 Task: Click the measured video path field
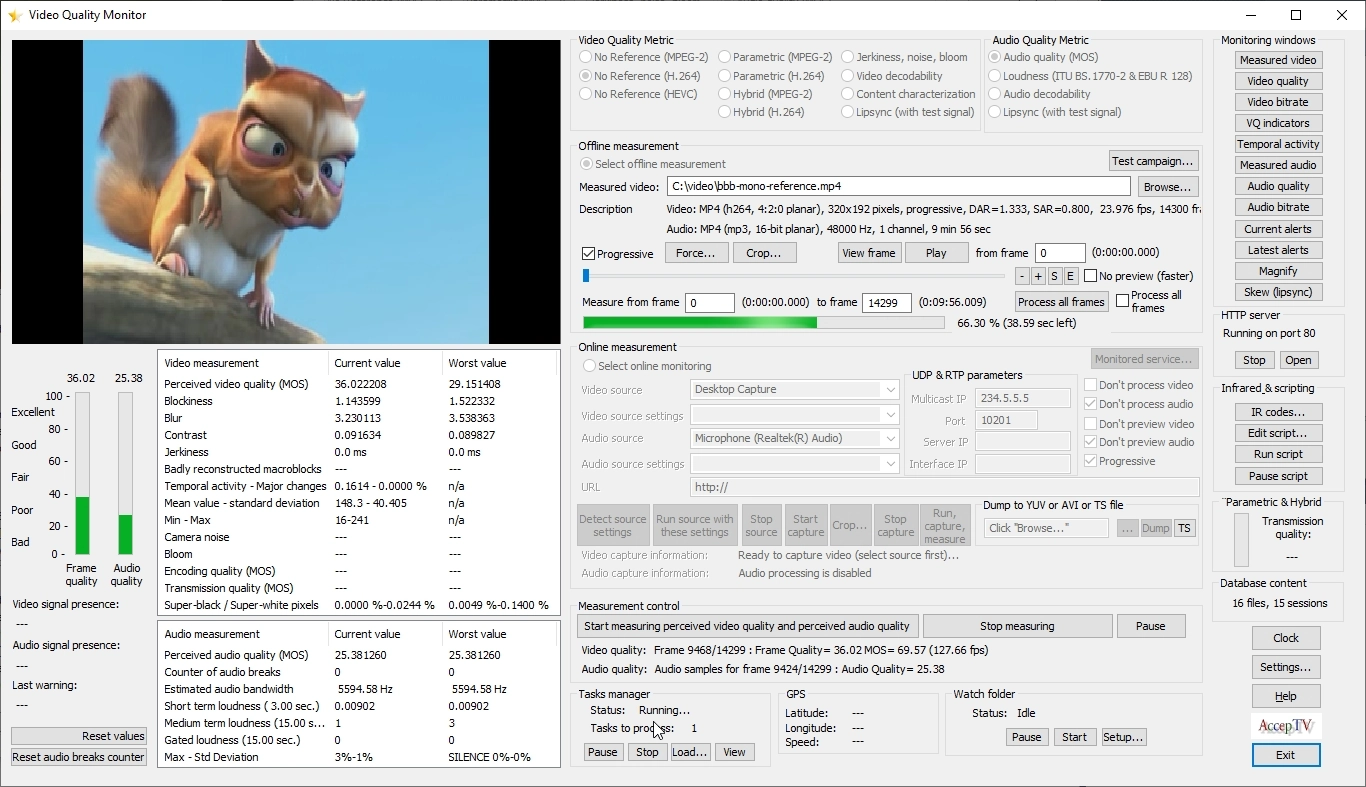pos(898,186)
